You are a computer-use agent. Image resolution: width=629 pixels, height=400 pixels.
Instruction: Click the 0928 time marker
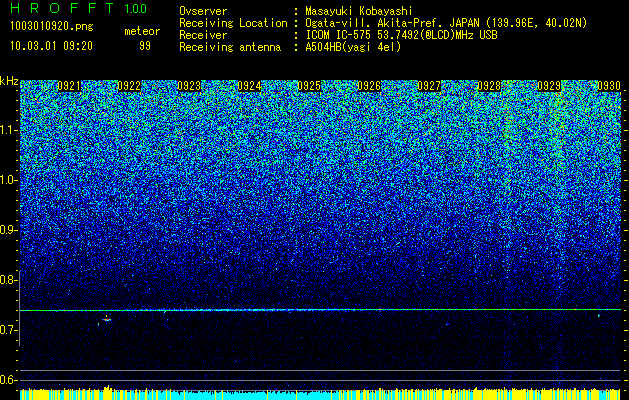(489, 86)
